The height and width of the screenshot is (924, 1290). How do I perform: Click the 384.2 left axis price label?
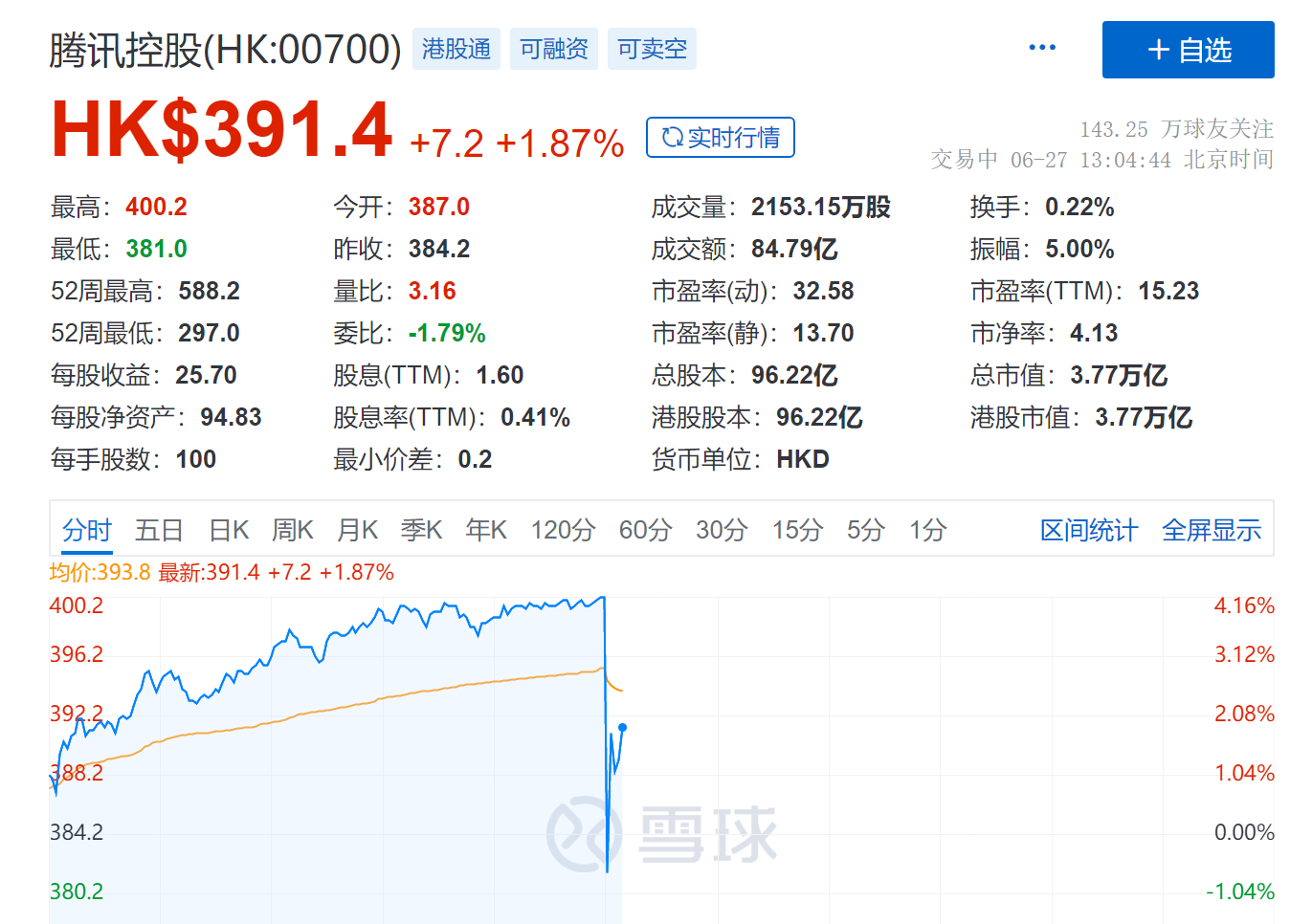(77, 832)
